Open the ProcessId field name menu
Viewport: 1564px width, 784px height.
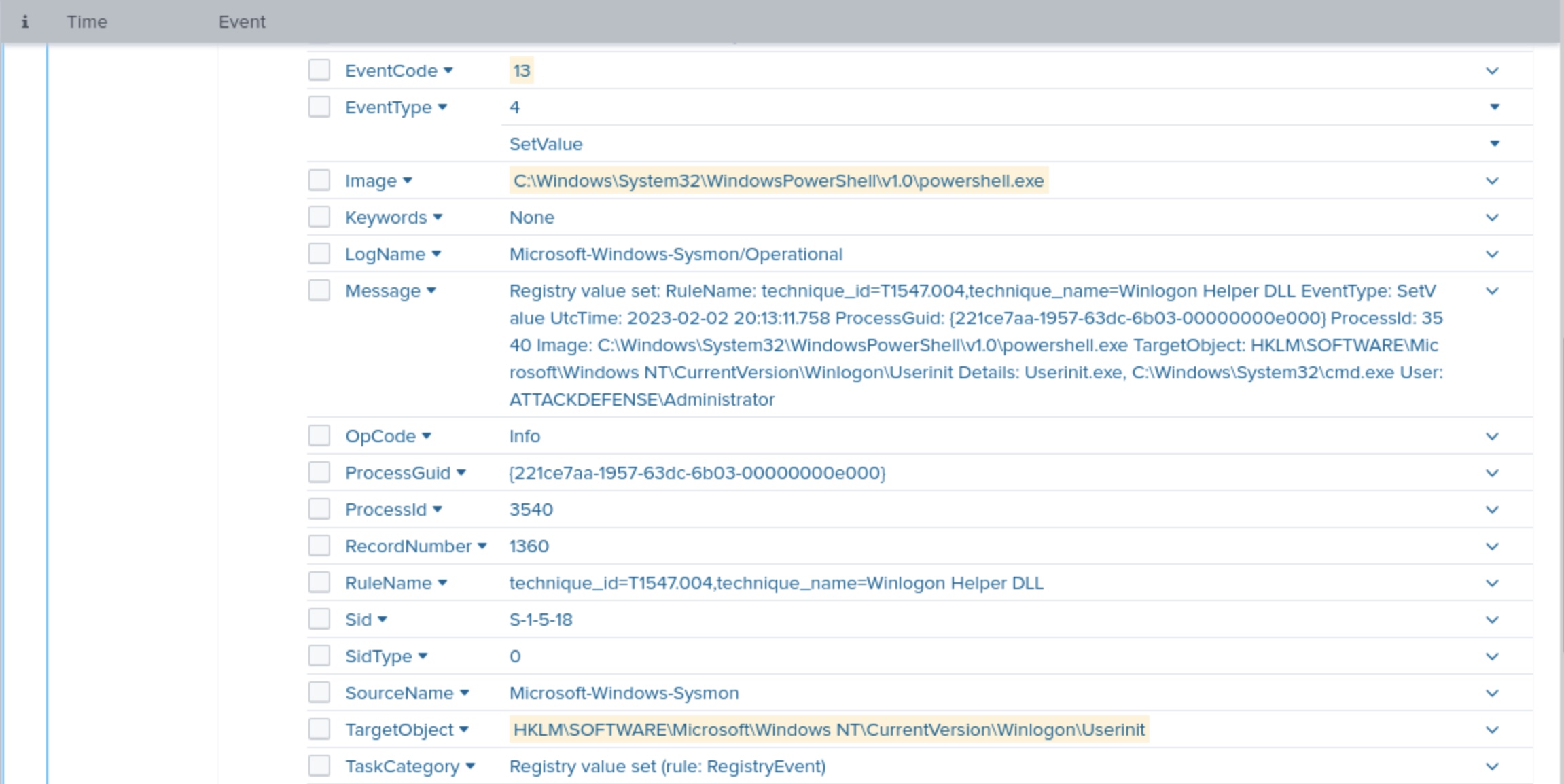394,510
